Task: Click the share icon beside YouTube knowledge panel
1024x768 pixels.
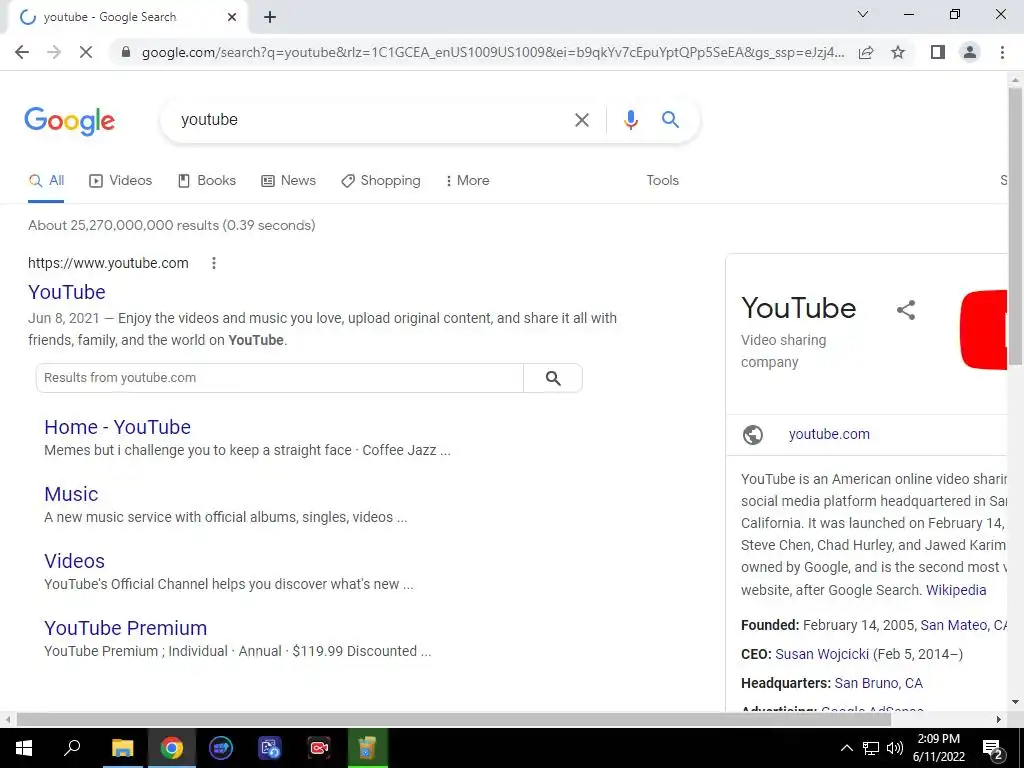Action: tap(906, 310)
